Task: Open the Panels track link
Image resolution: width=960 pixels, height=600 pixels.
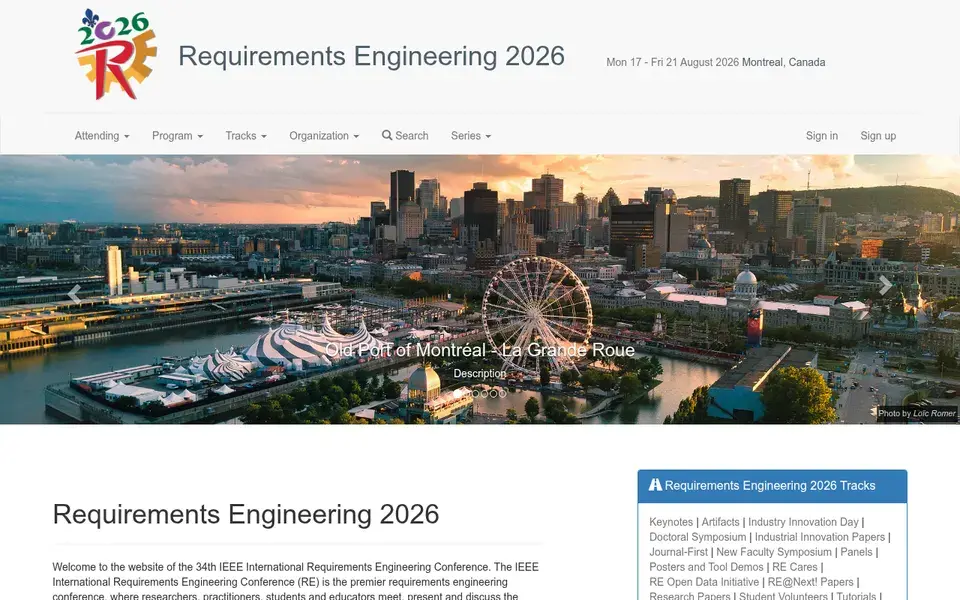Action: click(856, 552)
